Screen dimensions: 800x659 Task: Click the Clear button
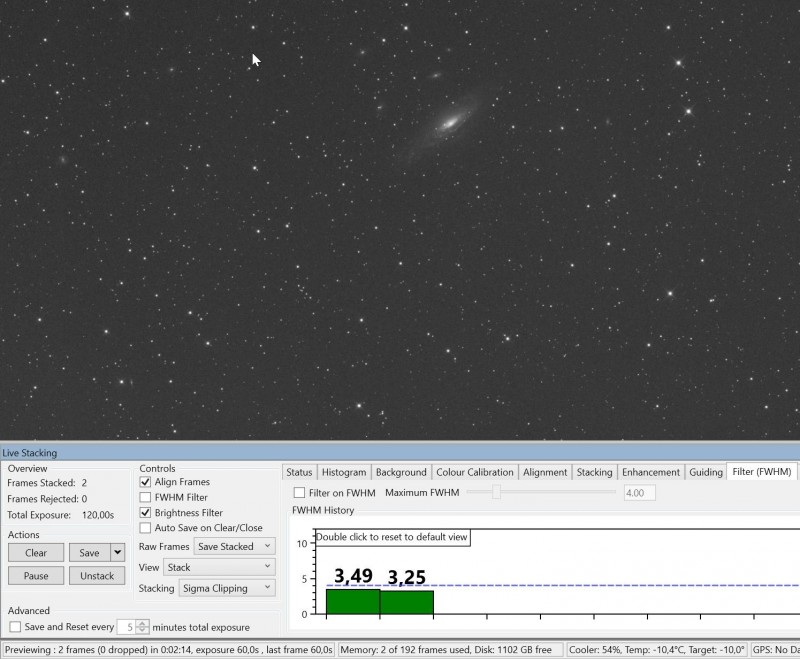(36, 552)
